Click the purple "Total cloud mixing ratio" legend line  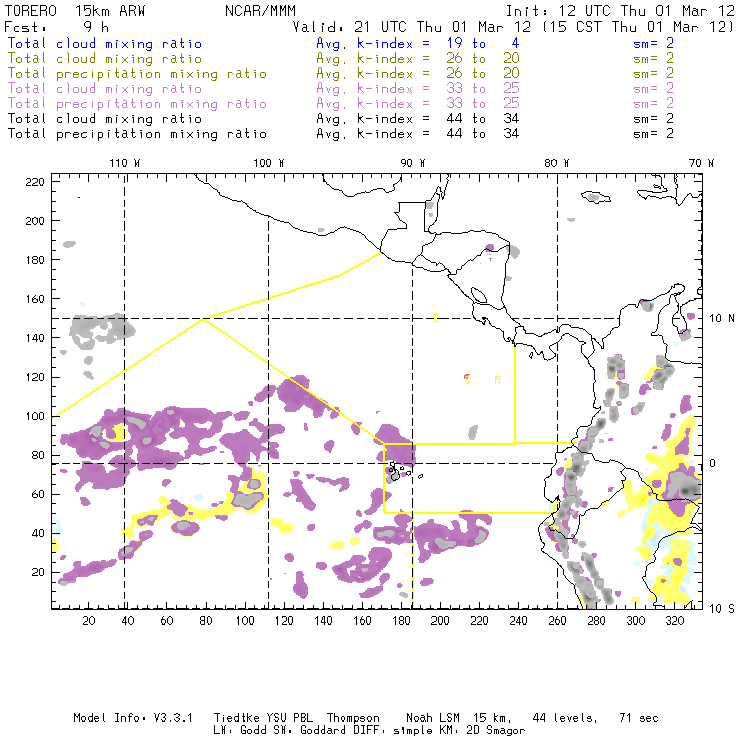click(x=105, y=89)
